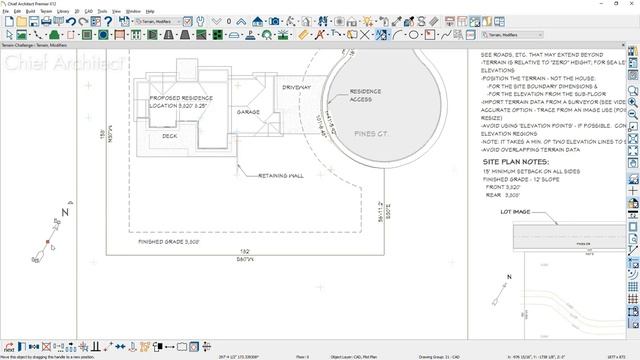
Task: Open the camera view tool
Action: 274,21
